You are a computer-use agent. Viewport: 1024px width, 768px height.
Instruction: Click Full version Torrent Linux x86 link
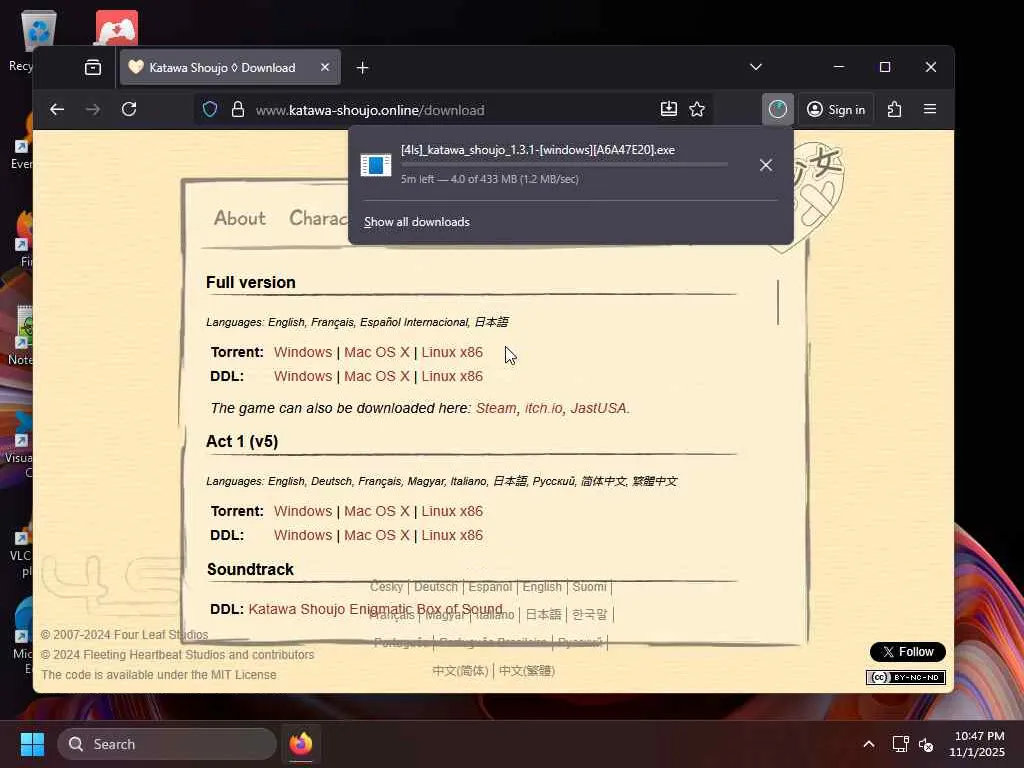click(452, 352)
